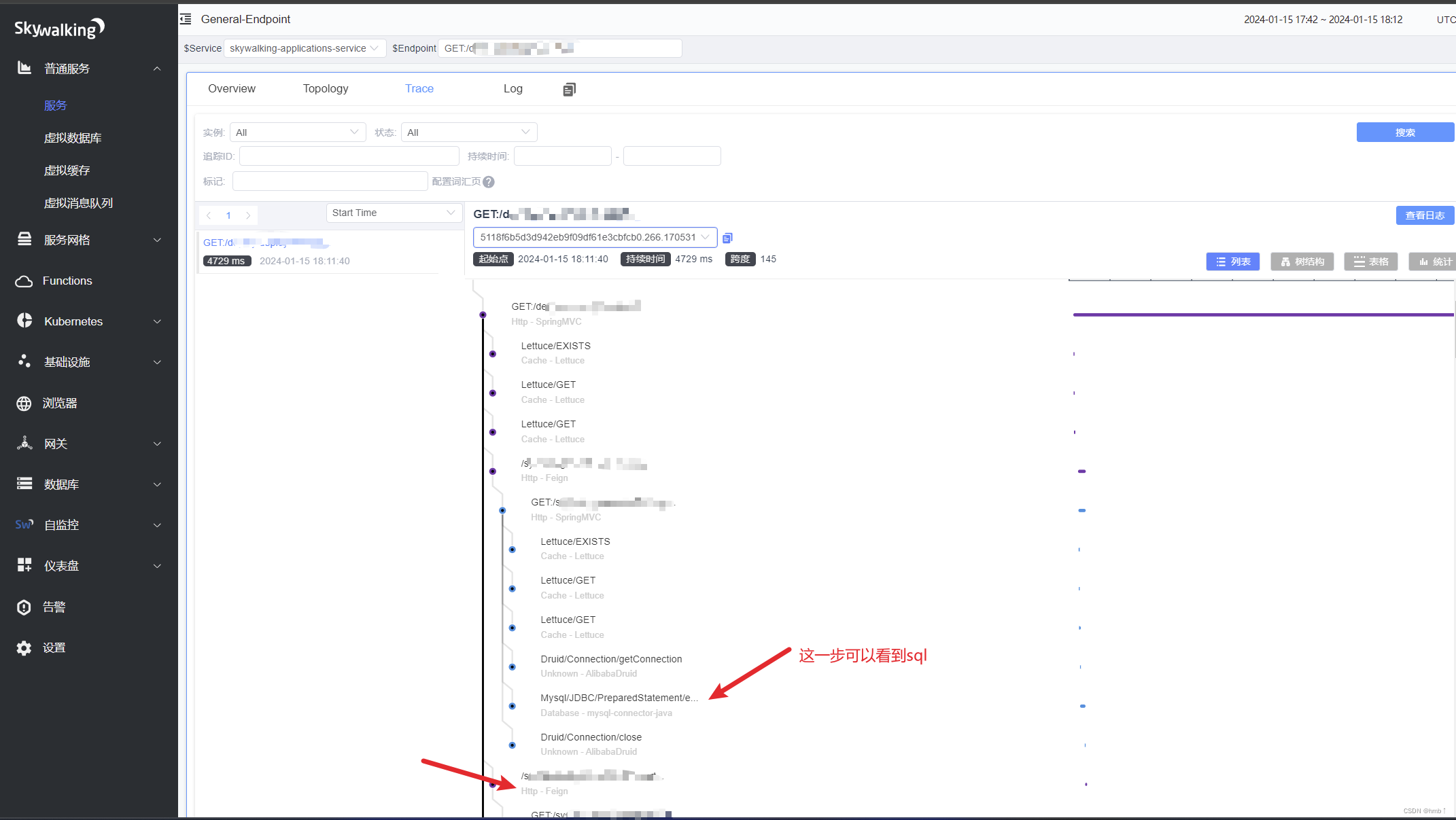1456x820 pixels.
Task: Switch to the Topology tab
Action: coord(326,88)
